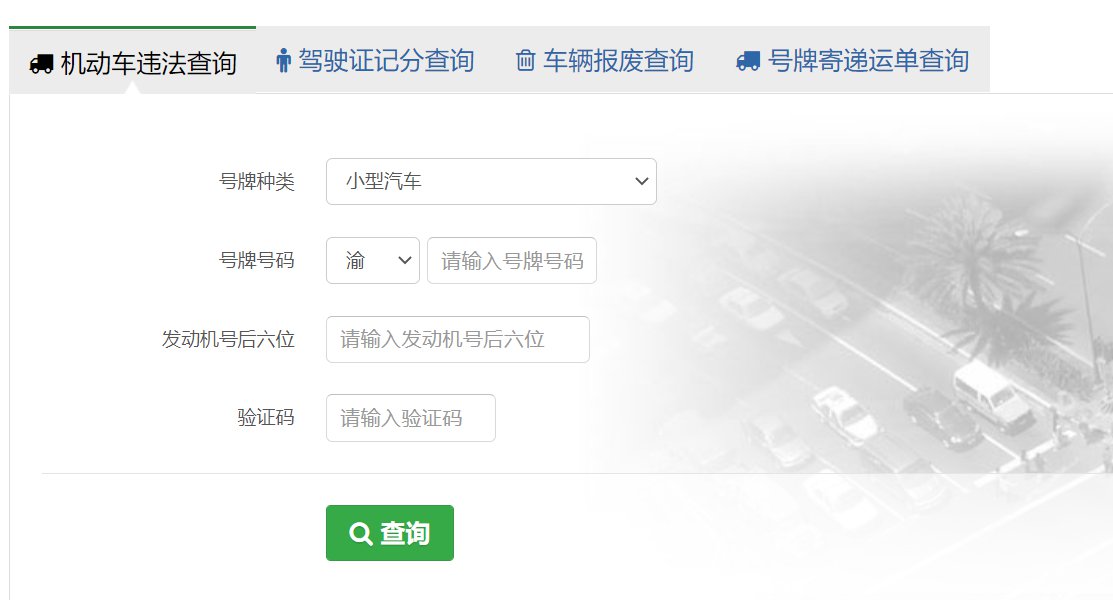Click the 请输入发动机号后六位 input field
Screen dimensions: 1113x600
click(458, 339)
